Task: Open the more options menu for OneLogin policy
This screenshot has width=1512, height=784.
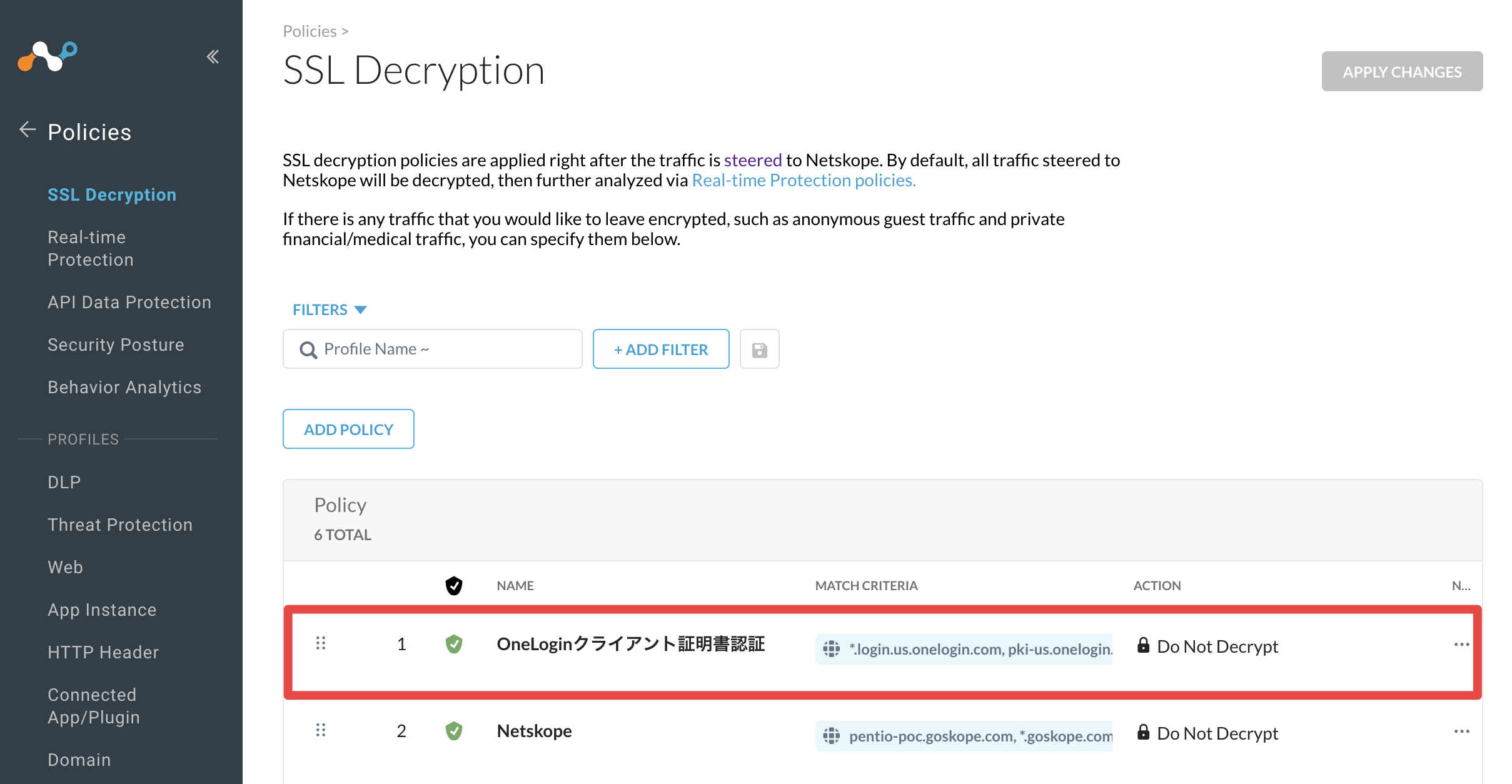Action: pyautogui.click(x=1461, y=645)
